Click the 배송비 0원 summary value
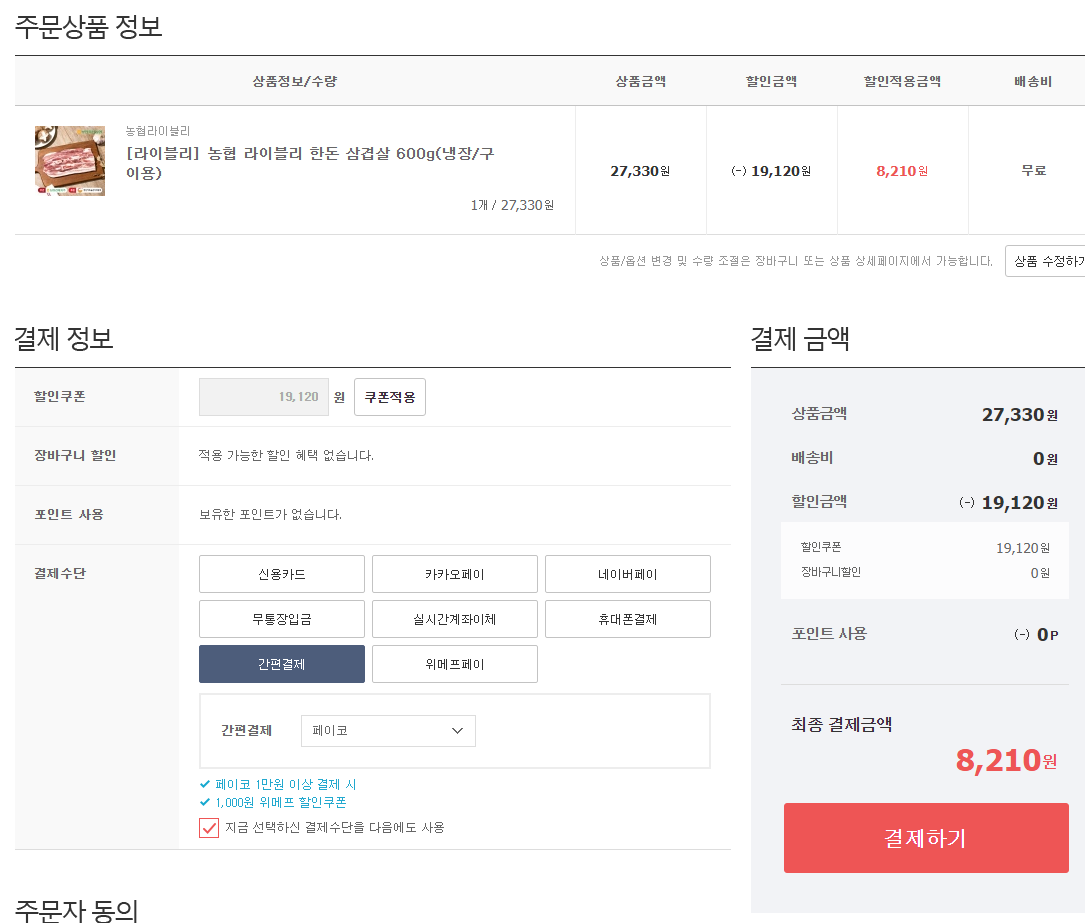 tap(1045, 458)
